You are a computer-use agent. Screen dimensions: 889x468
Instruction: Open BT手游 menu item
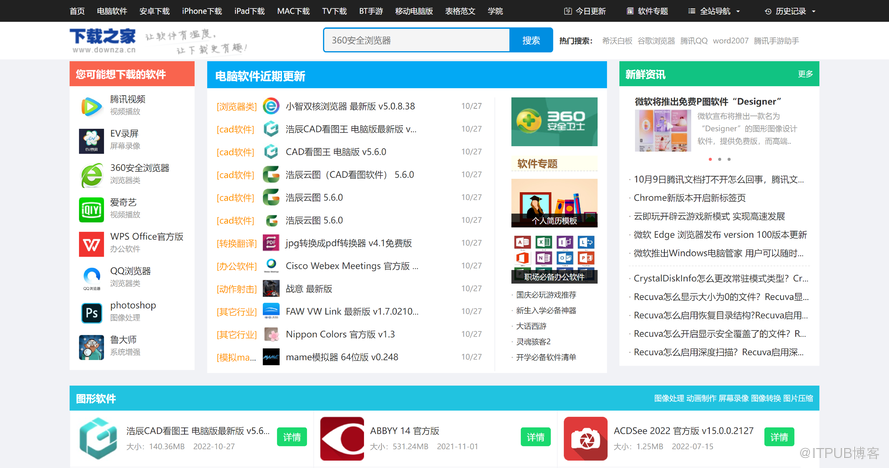pos(371,11)
